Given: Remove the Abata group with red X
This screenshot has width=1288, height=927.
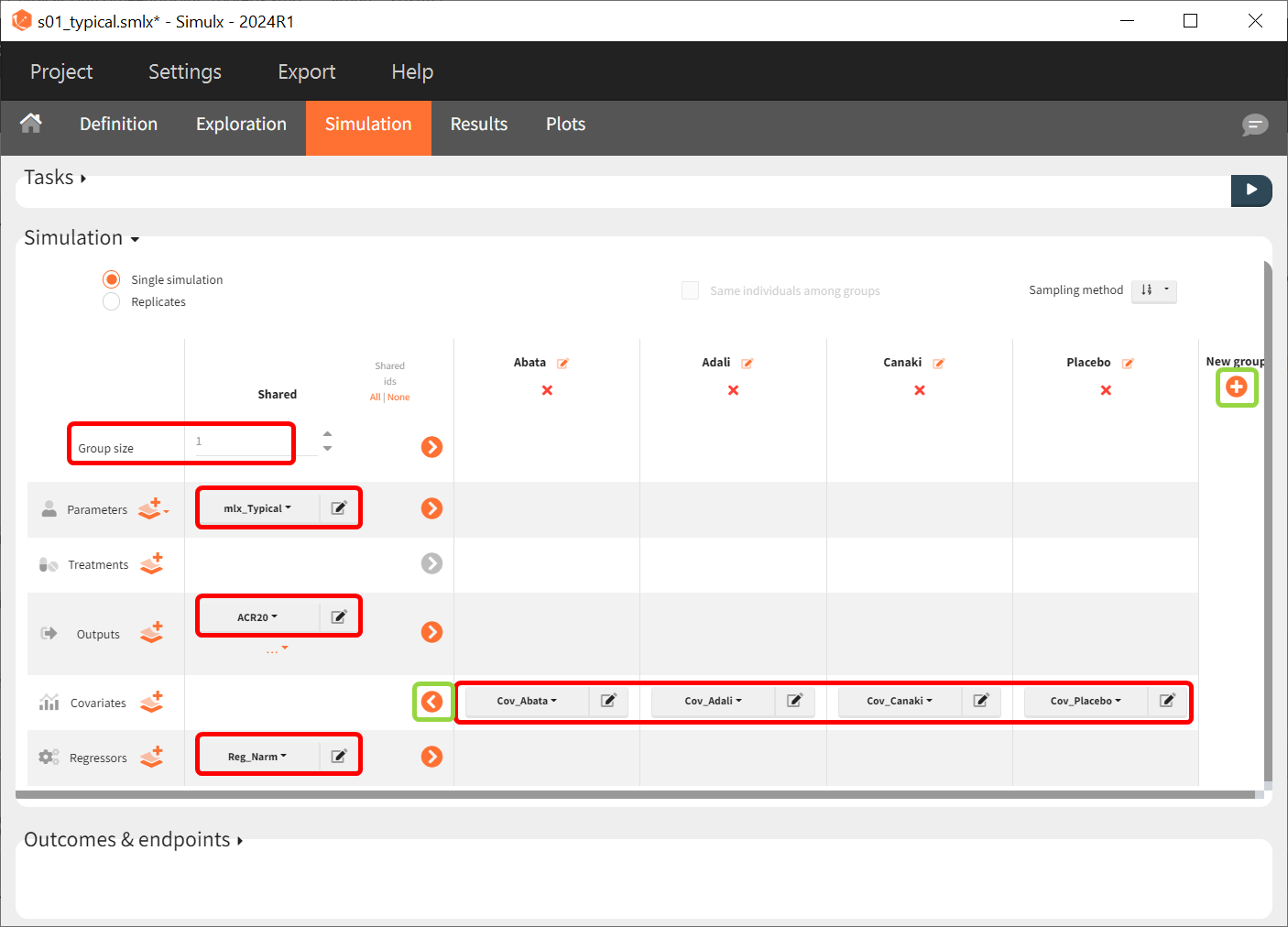Looking at the screenshot, I should 547,390.
